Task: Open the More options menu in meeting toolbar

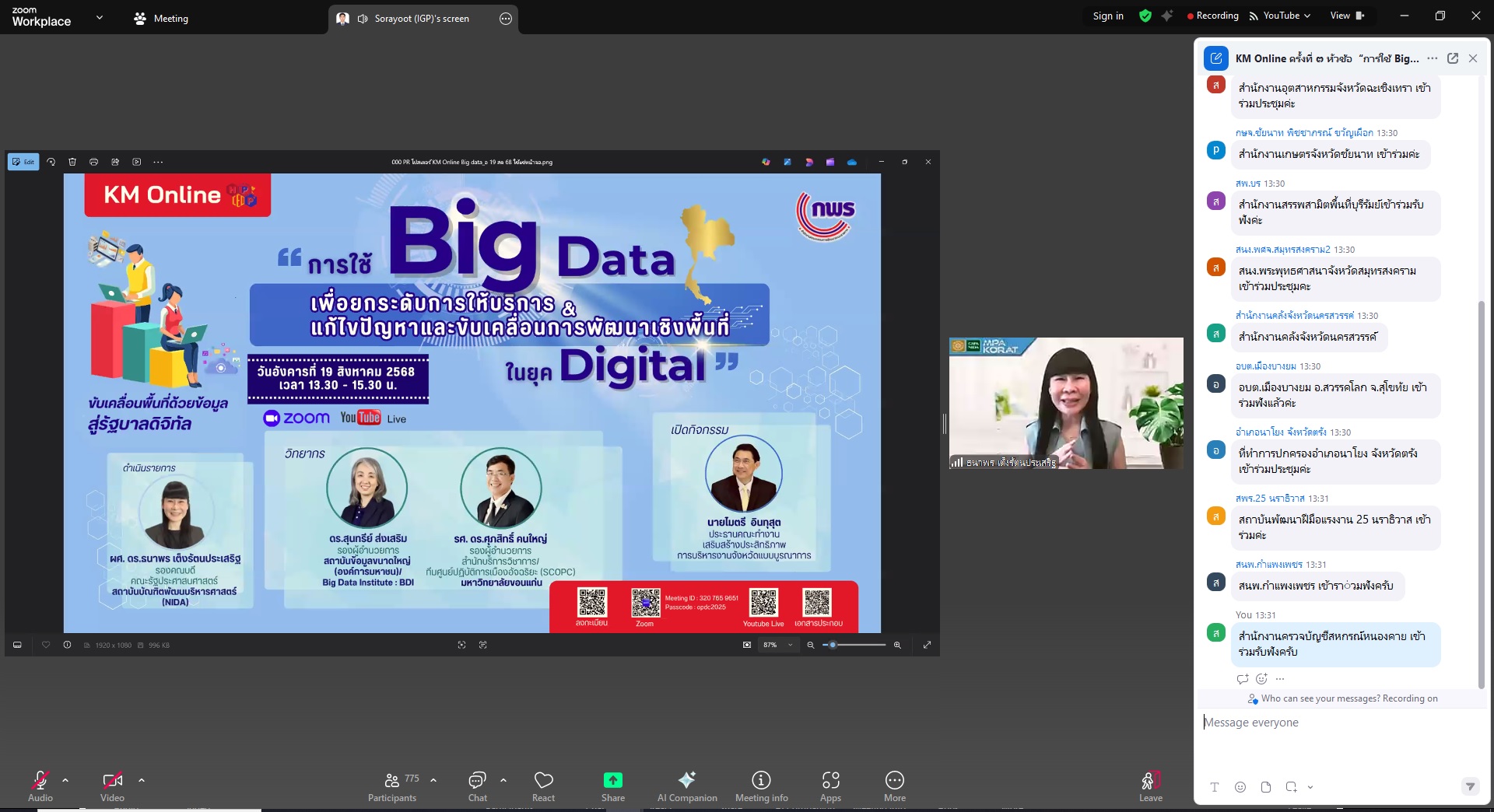Action: pyautogui.click(x=895, y=786)
